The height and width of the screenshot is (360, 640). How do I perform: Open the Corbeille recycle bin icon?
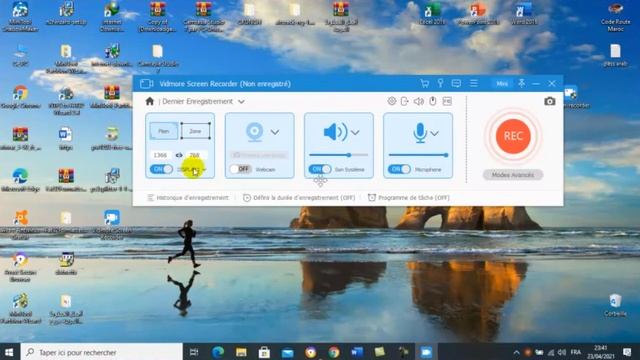coord(615,305)
